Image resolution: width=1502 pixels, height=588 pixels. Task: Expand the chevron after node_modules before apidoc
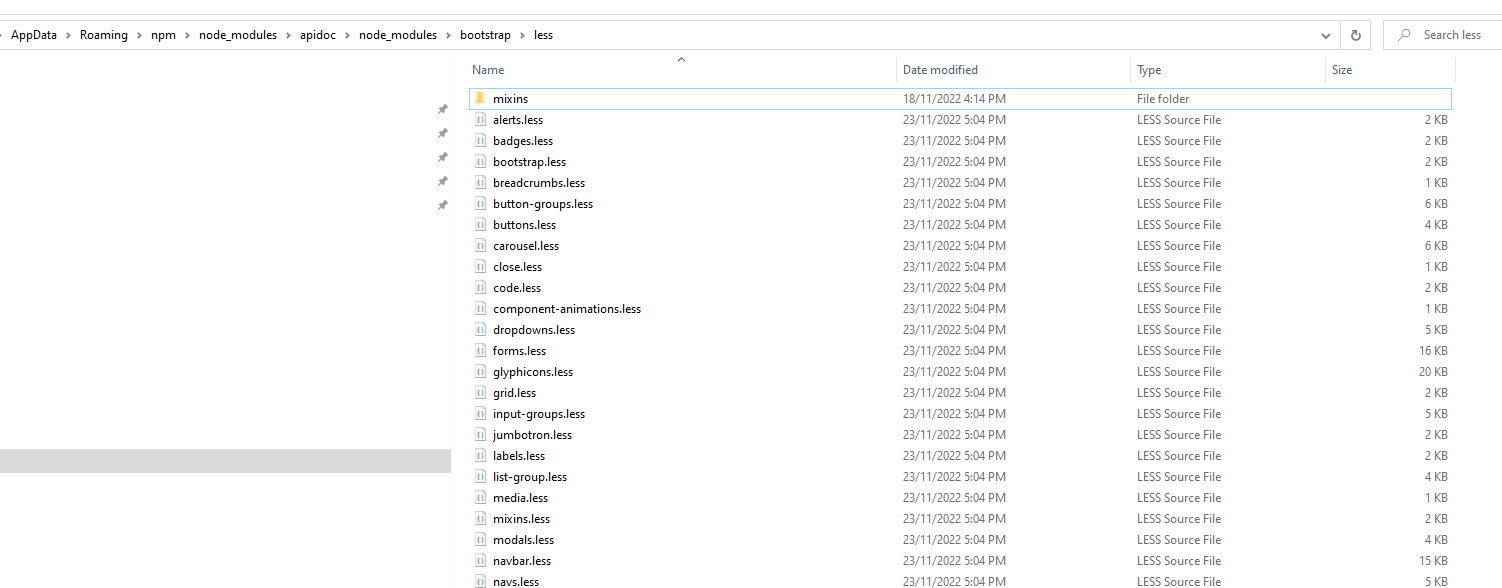click(x=289, y=35)
